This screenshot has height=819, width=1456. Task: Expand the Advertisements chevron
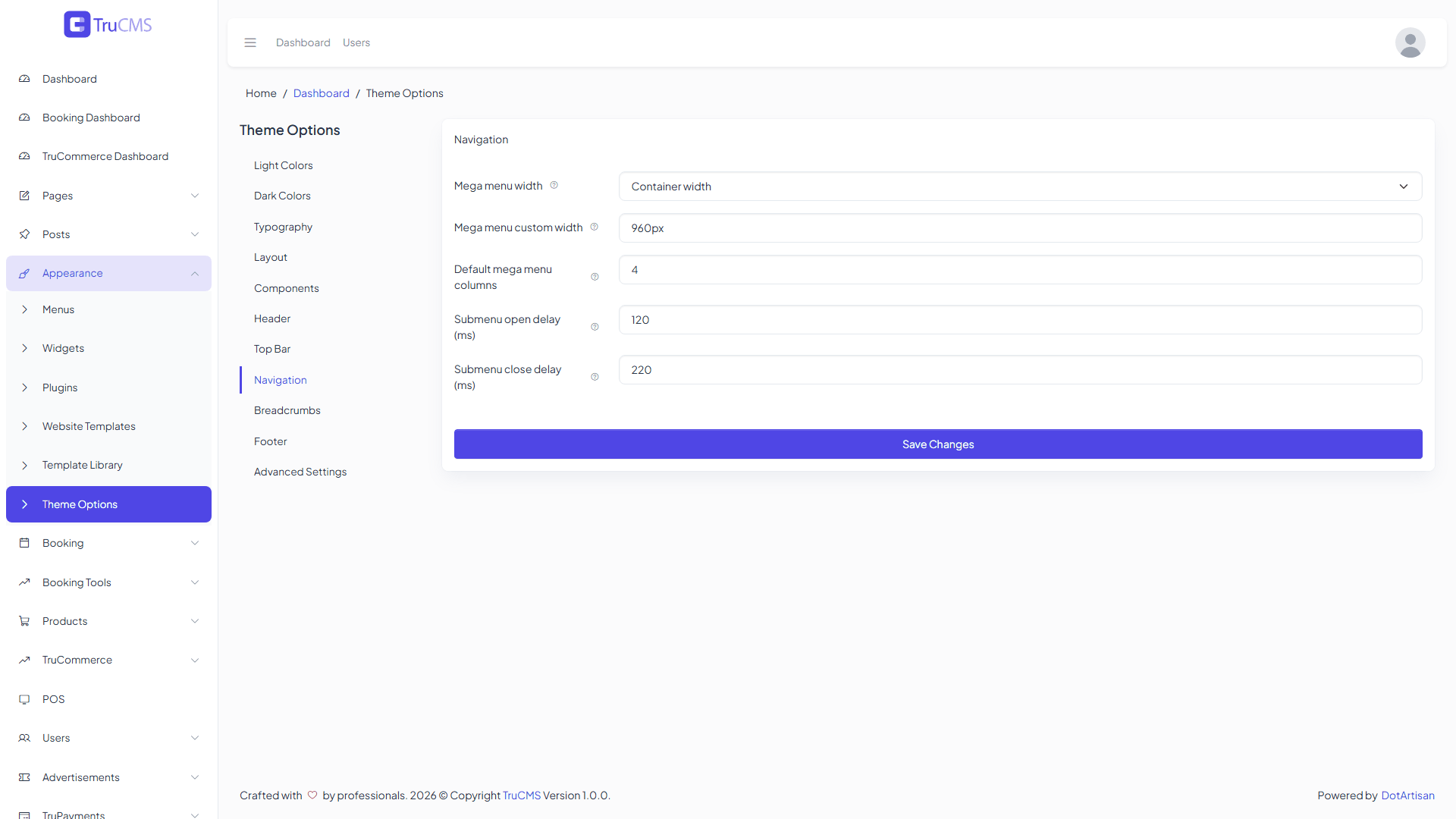click(195, 777)
